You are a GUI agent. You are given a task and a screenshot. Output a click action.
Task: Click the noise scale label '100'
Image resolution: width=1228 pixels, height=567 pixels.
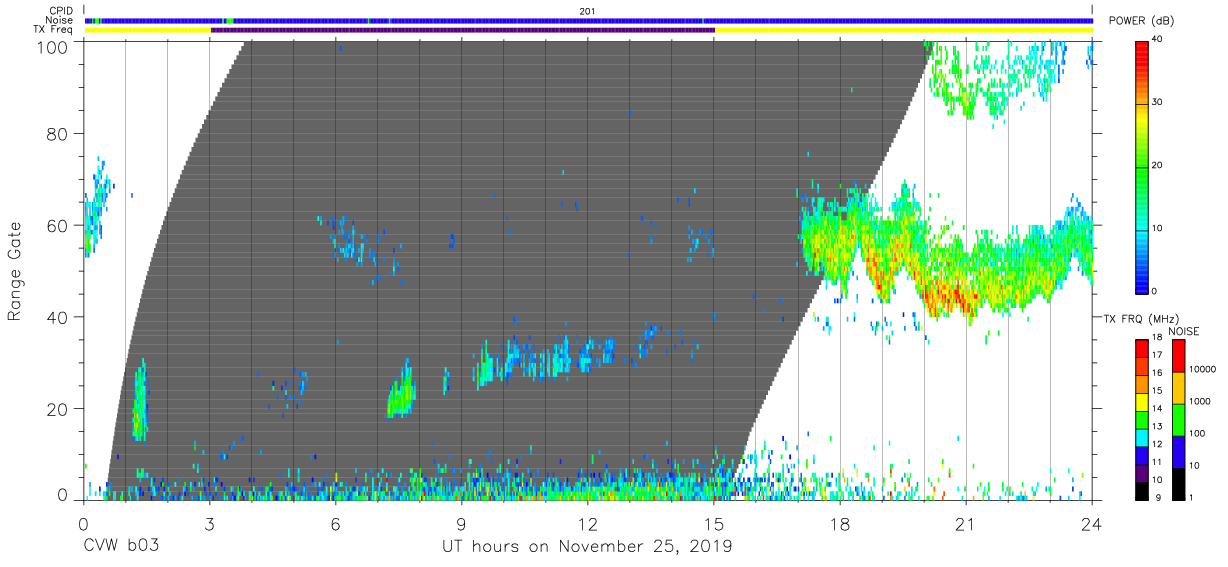(1197, 433)
